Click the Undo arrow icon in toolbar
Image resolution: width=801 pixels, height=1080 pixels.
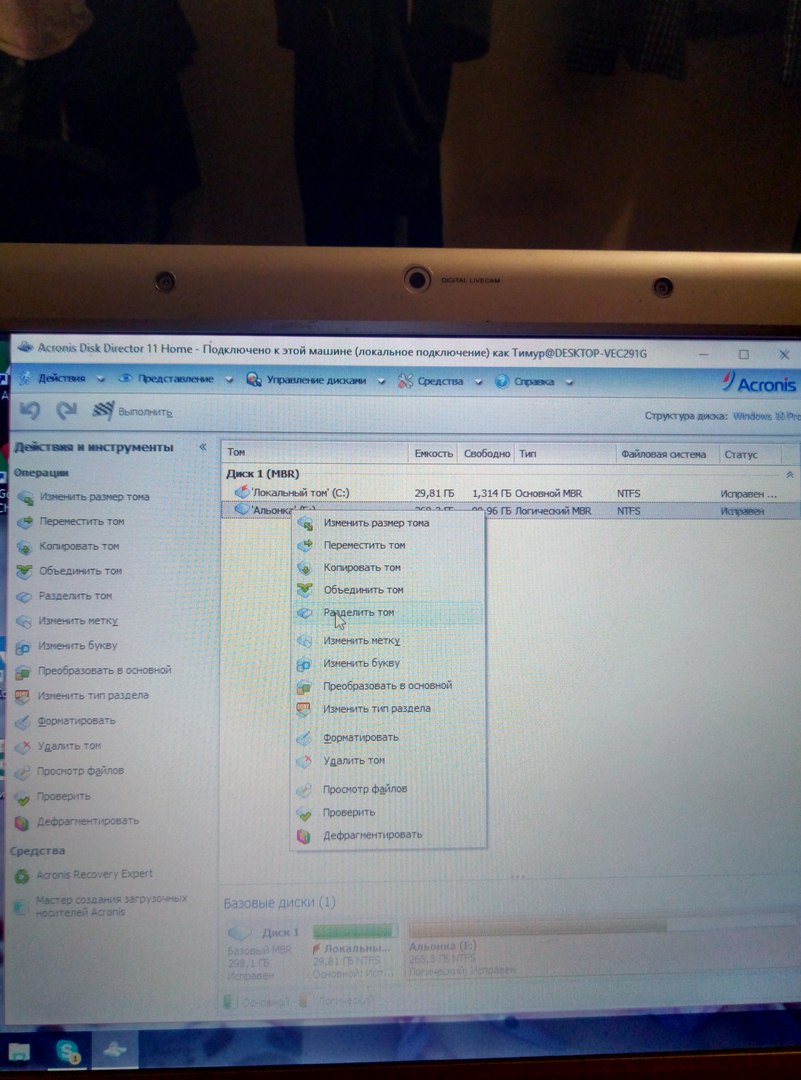[x=30, y=411]
